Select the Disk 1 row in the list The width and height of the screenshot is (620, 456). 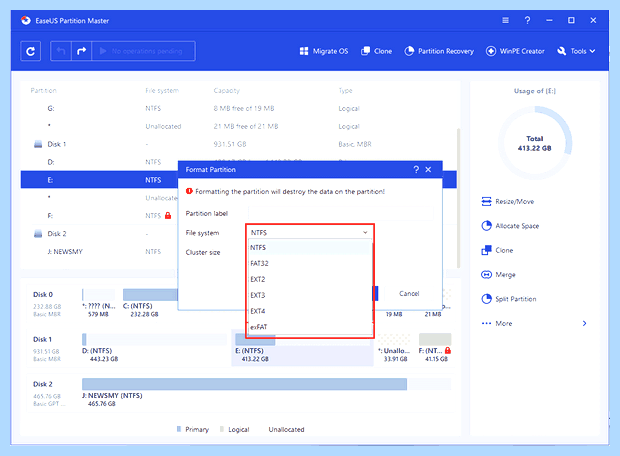(238, 144)
